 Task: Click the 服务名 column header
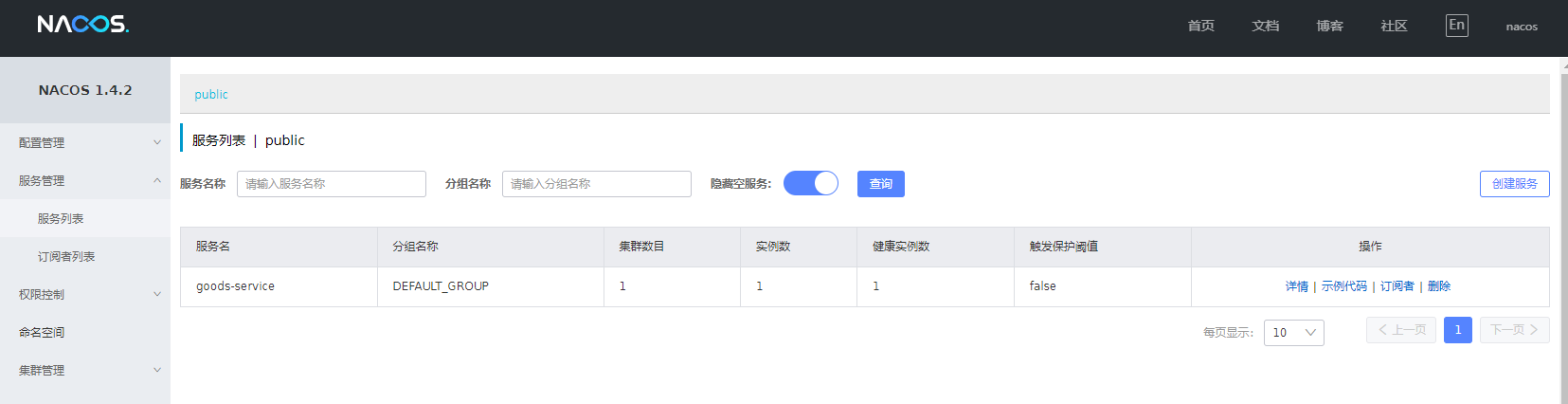coord(279,247)
